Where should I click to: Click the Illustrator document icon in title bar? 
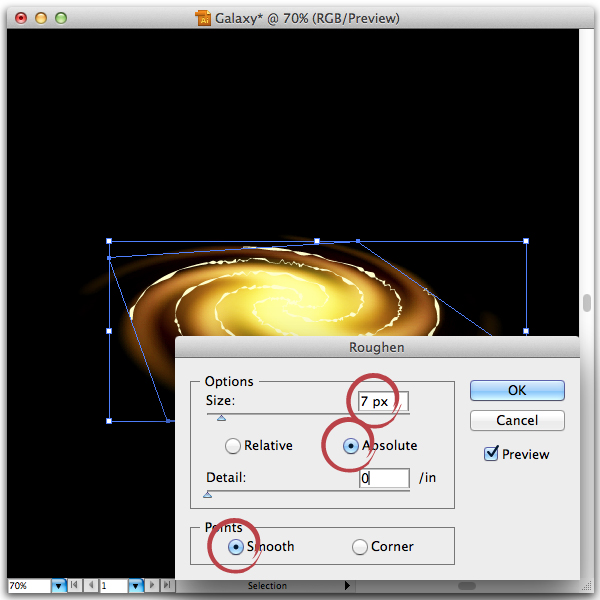click(x=203, y=18)
